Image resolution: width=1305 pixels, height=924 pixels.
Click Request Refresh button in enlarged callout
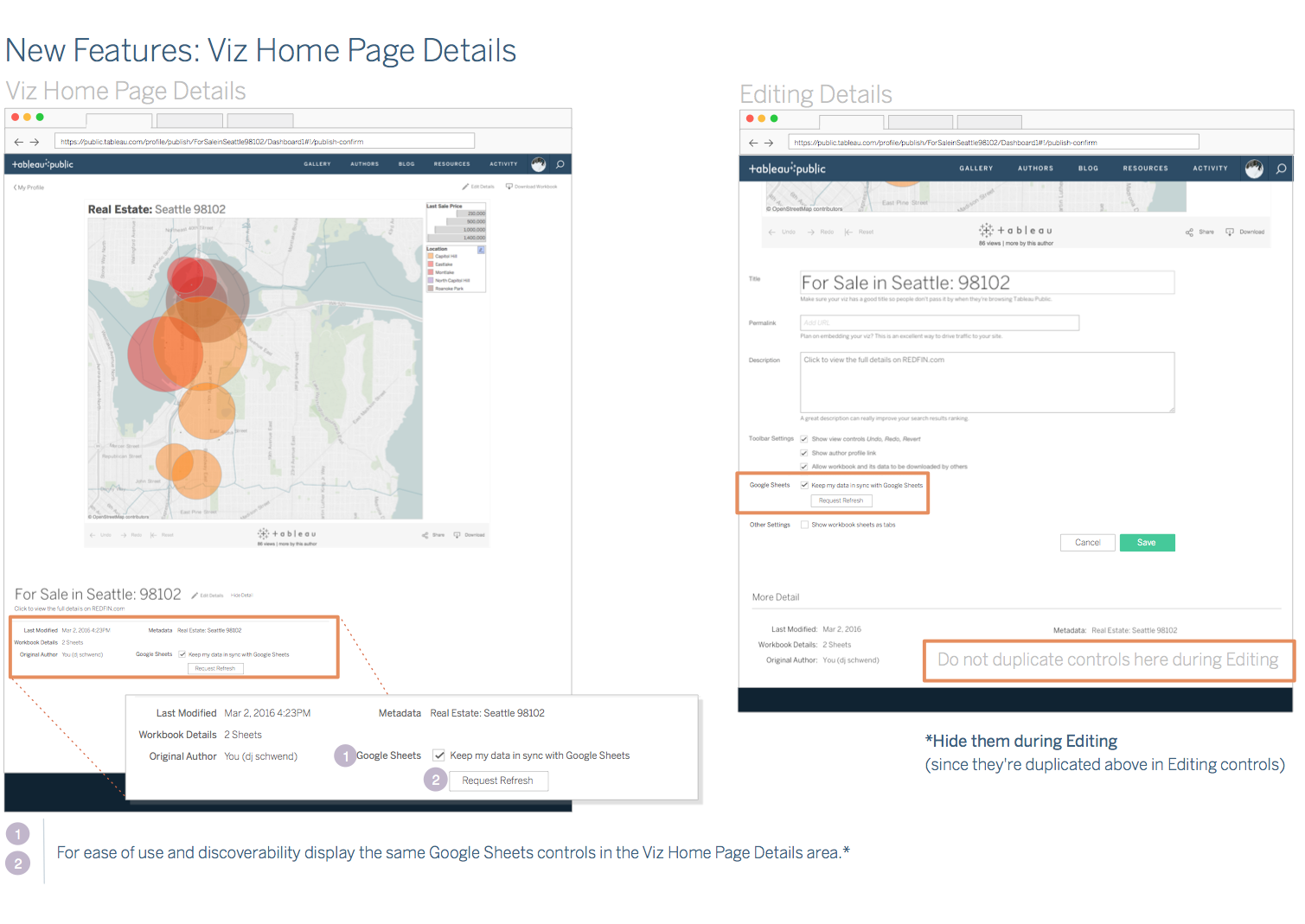click(x=497, y=781)
